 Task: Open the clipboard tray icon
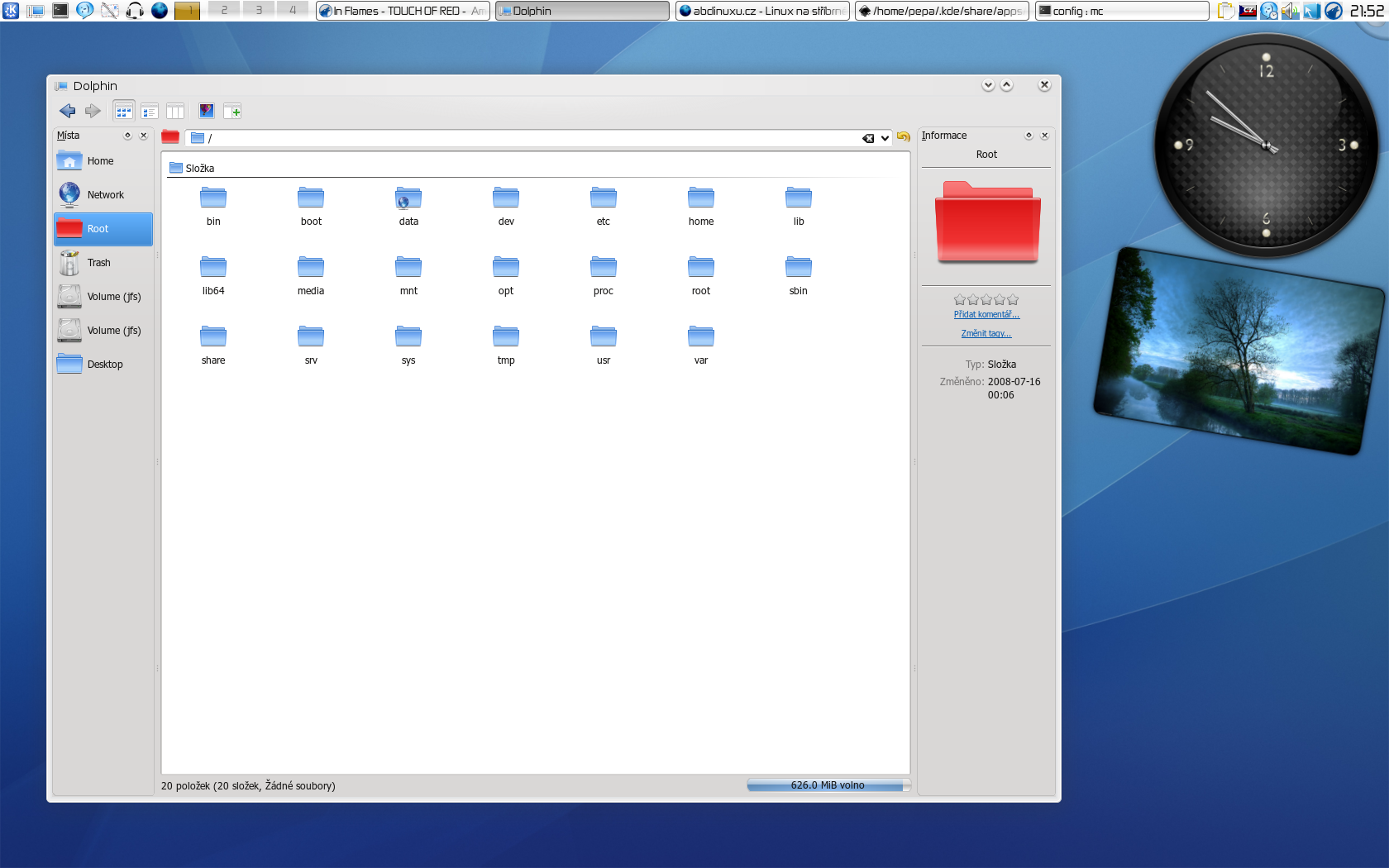(1226, 11)
